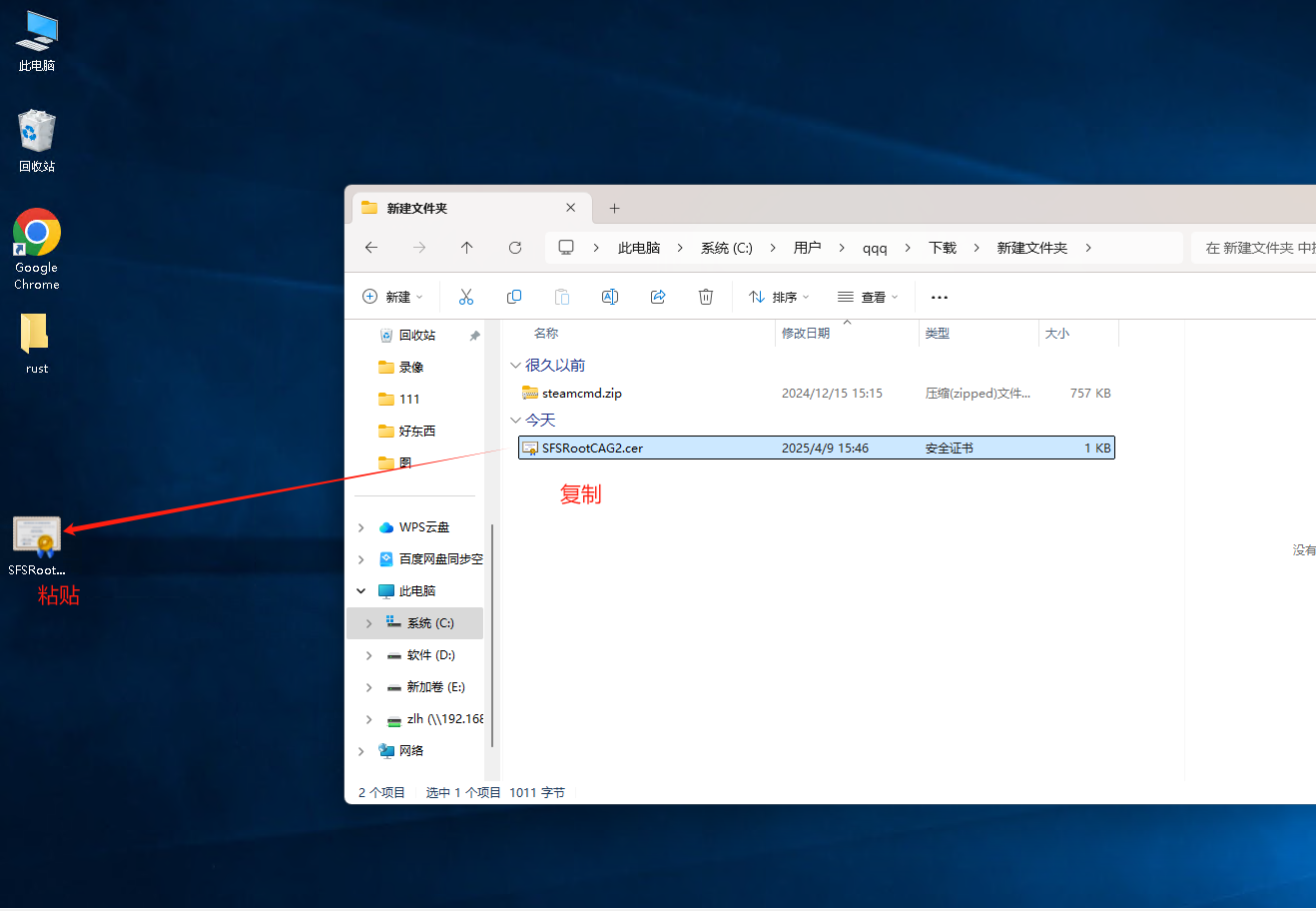
Task: Open the more options ellipsis menu
Action: [939, 297]
